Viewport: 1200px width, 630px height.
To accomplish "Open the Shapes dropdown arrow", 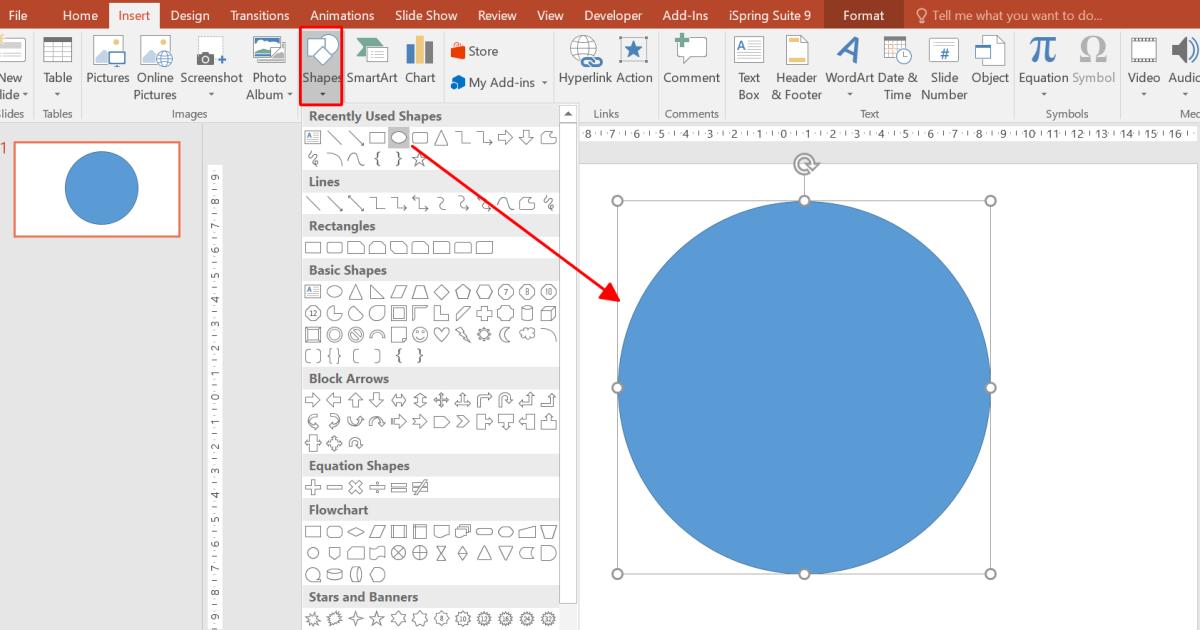I will [321, 94].
